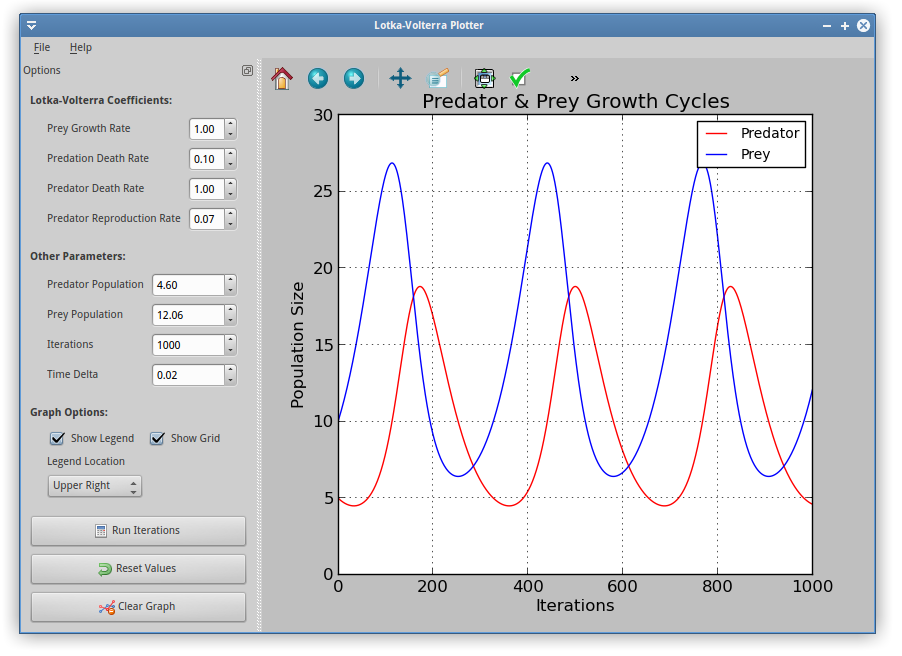Open the edit axis parameters icon
The height and width of the screenshot is (656, 902).
coord(438,78)
